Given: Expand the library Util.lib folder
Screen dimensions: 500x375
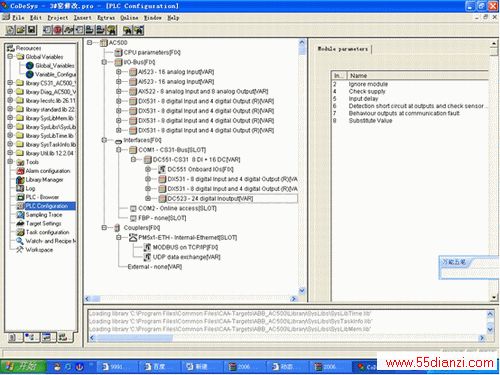Looking at the screenshot, I should [x=10, y=153].
